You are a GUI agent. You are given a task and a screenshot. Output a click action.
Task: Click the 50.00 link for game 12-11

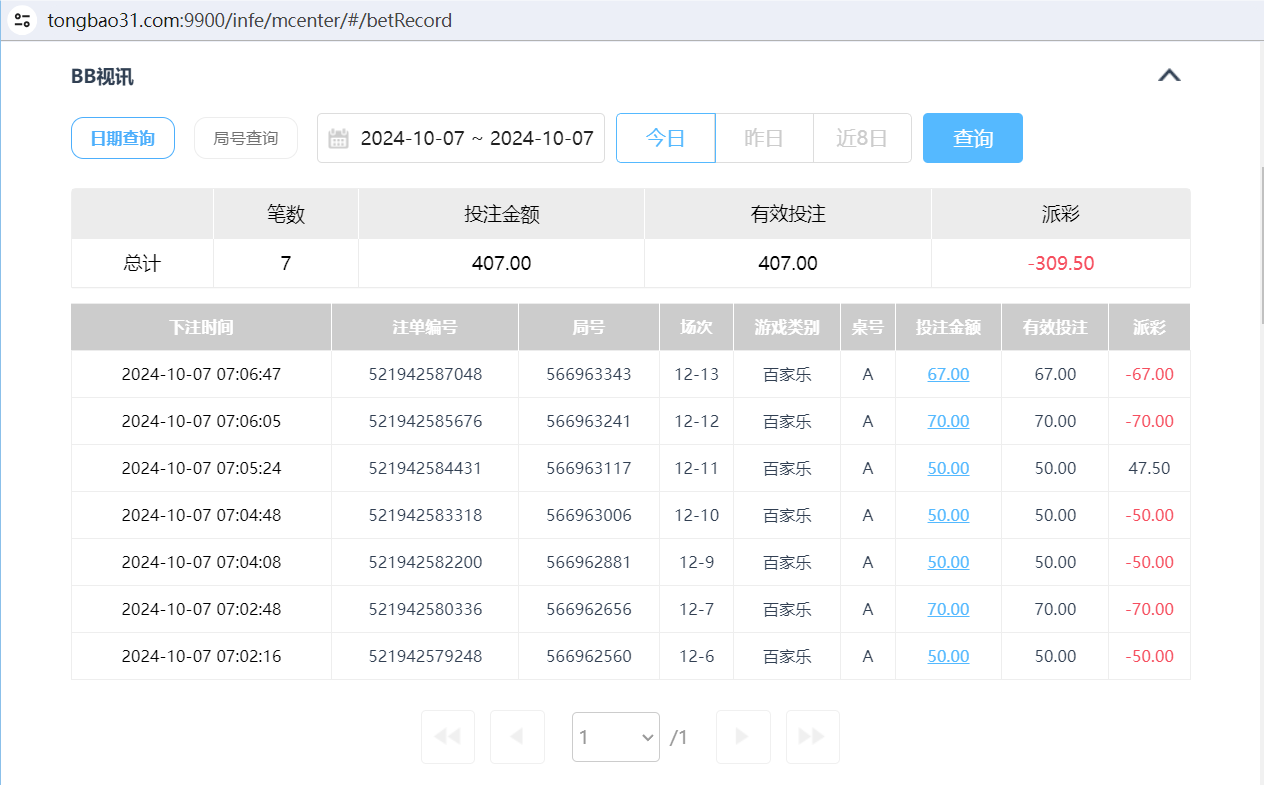point(947,468)
